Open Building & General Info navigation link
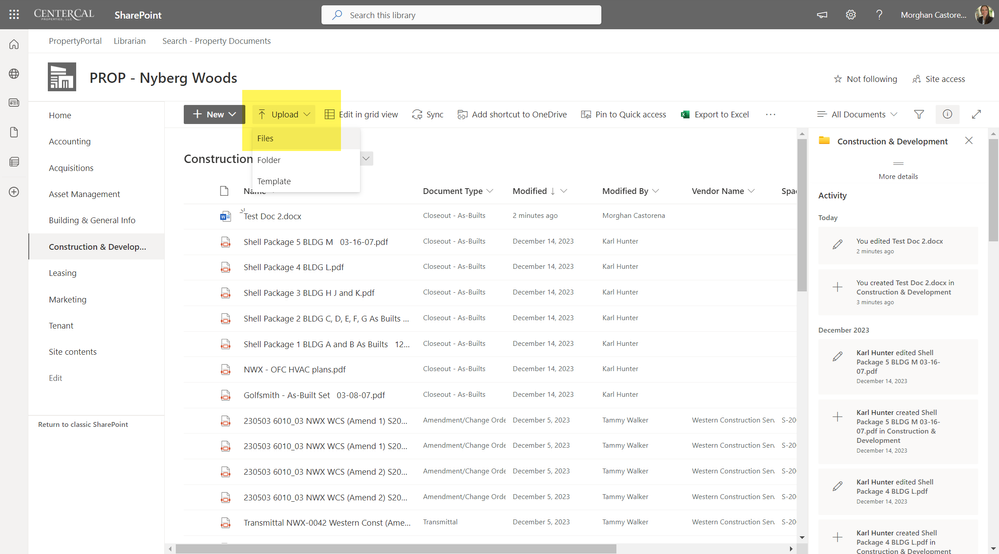Viewport: 999px width, 554px height. click(x=92, y=220)
